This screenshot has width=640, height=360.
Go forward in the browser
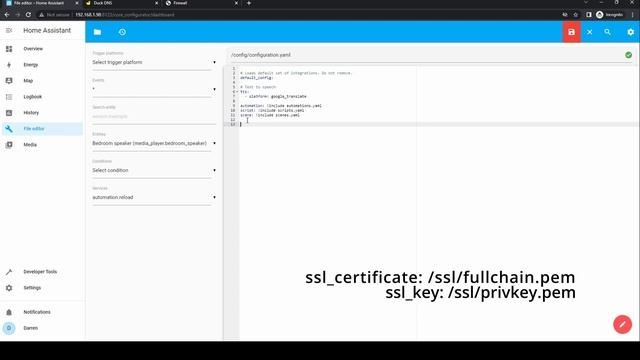[x=18, y=15]
